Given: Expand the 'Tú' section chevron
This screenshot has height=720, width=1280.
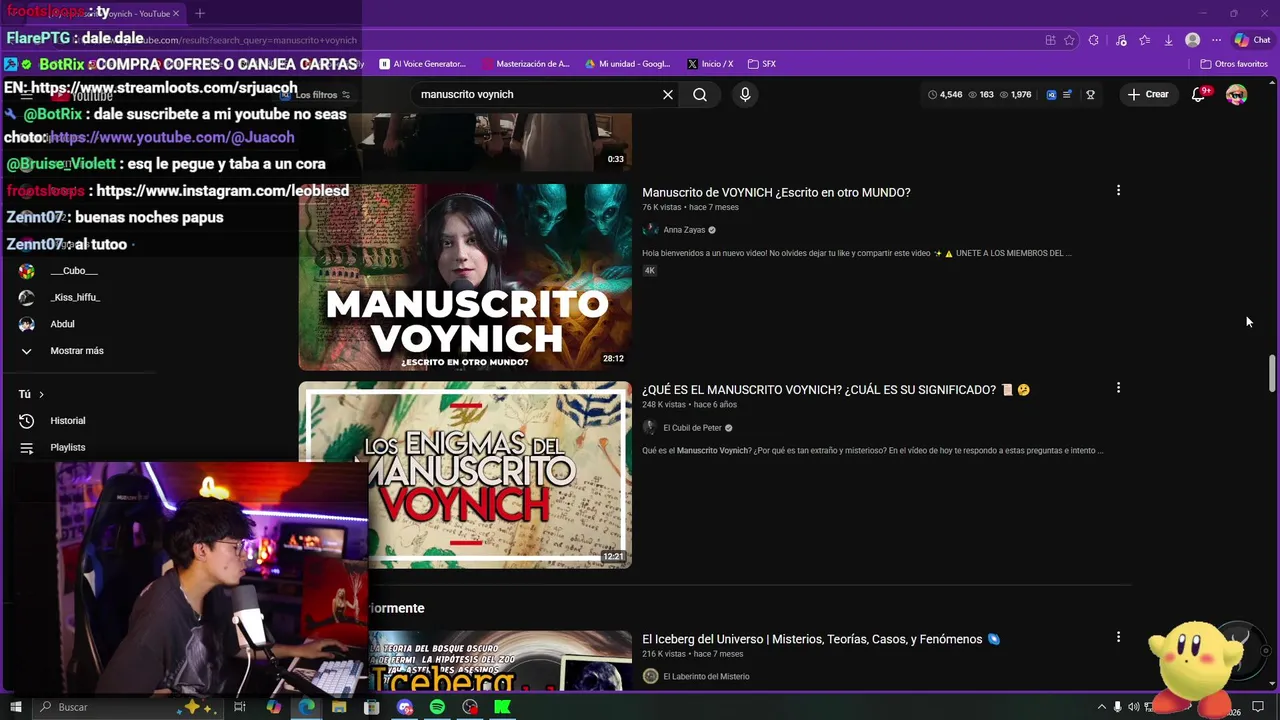Looking at the screenshot, I should [x=41, y=395].
